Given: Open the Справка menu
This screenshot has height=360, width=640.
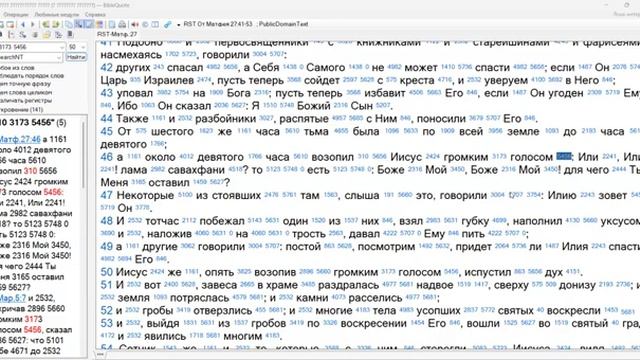Looking at the screenshot, I should pyautogui.click(x=95, y=14).
